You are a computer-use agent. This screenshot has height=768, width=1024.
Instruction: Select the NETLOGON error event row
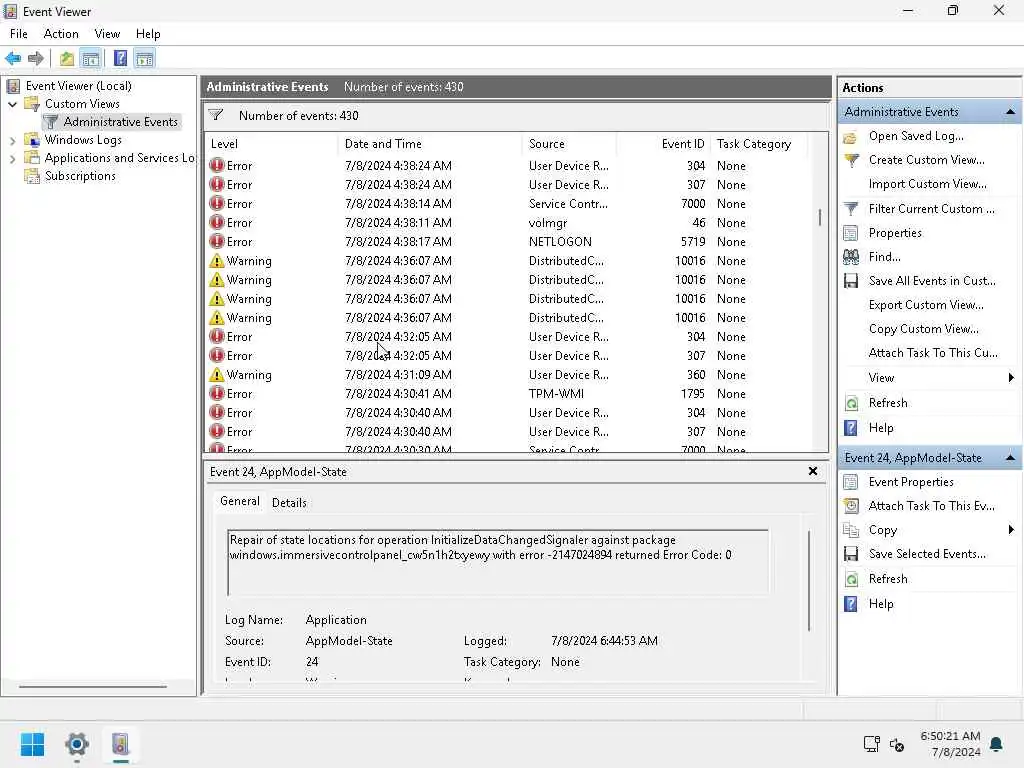[508, 242]
